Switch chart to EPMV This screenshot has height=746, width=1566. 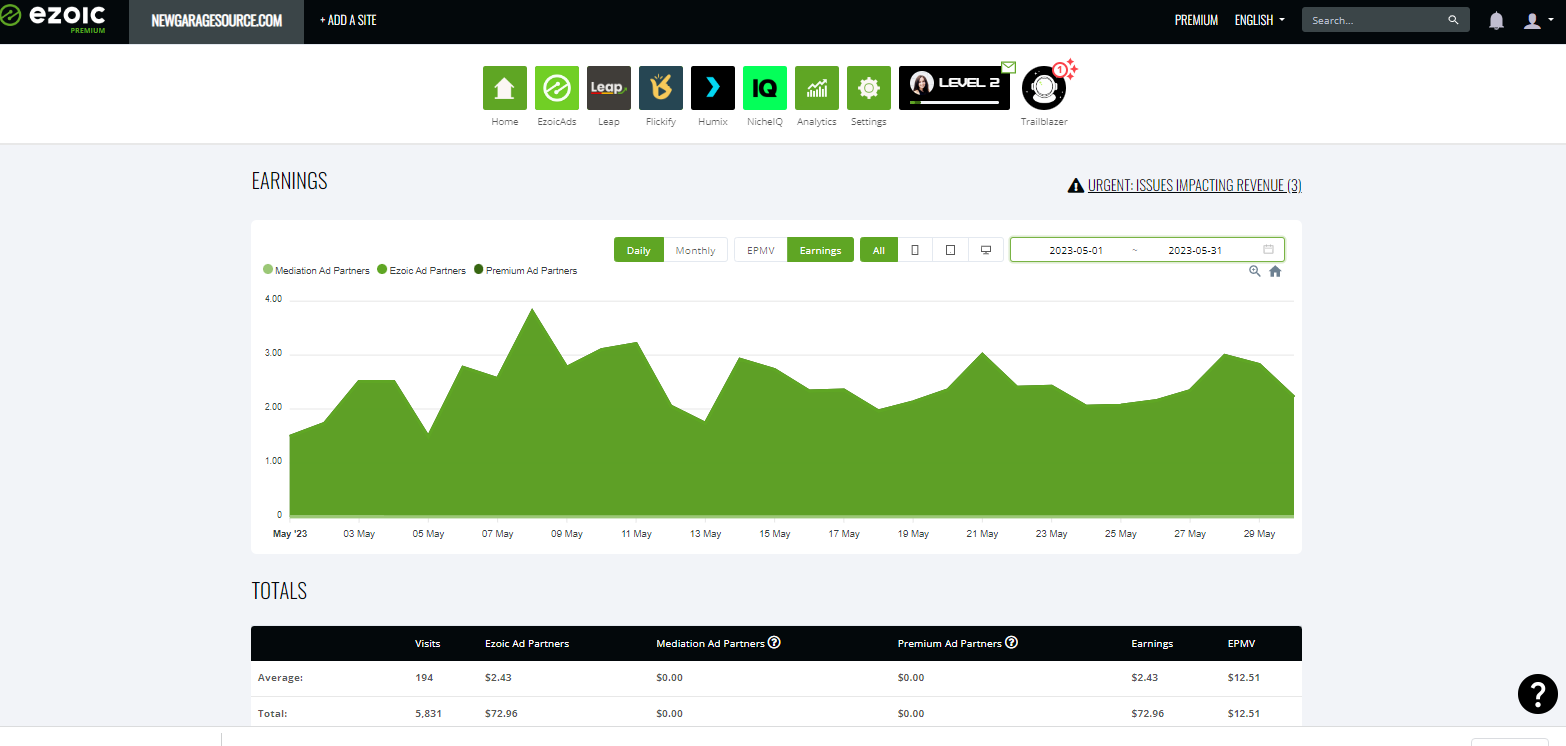[x=761, y=250]
